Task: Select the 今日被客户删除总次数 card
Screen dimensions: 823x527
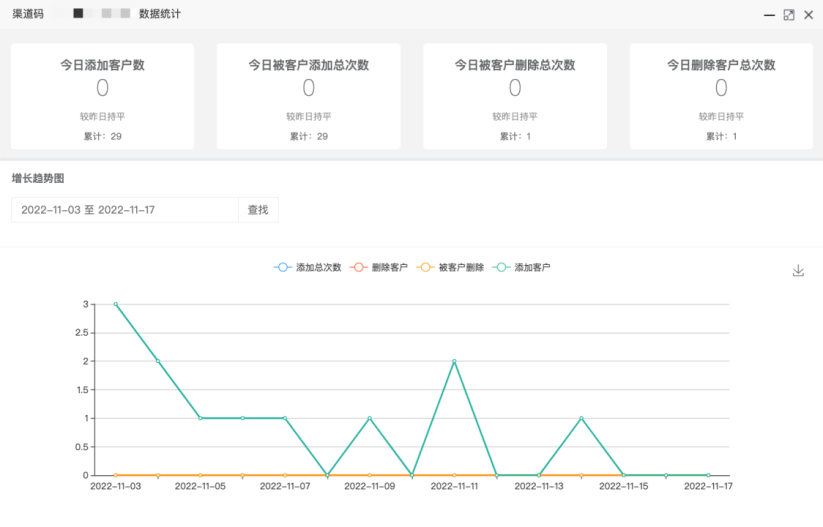Action: coord(514,96)
